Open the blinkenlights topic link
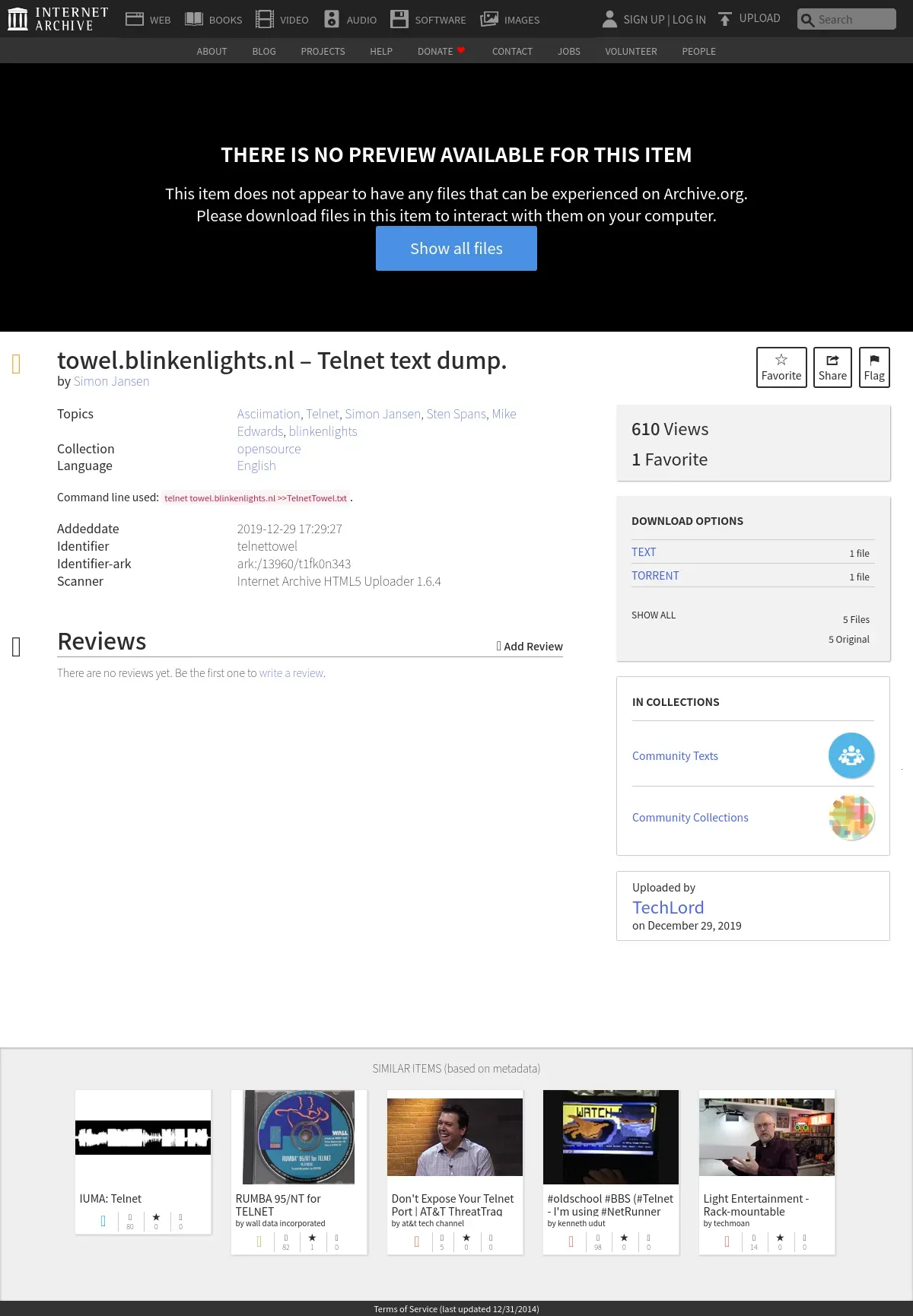Screen dimensions: 913x1316 [x=323, y=431]
